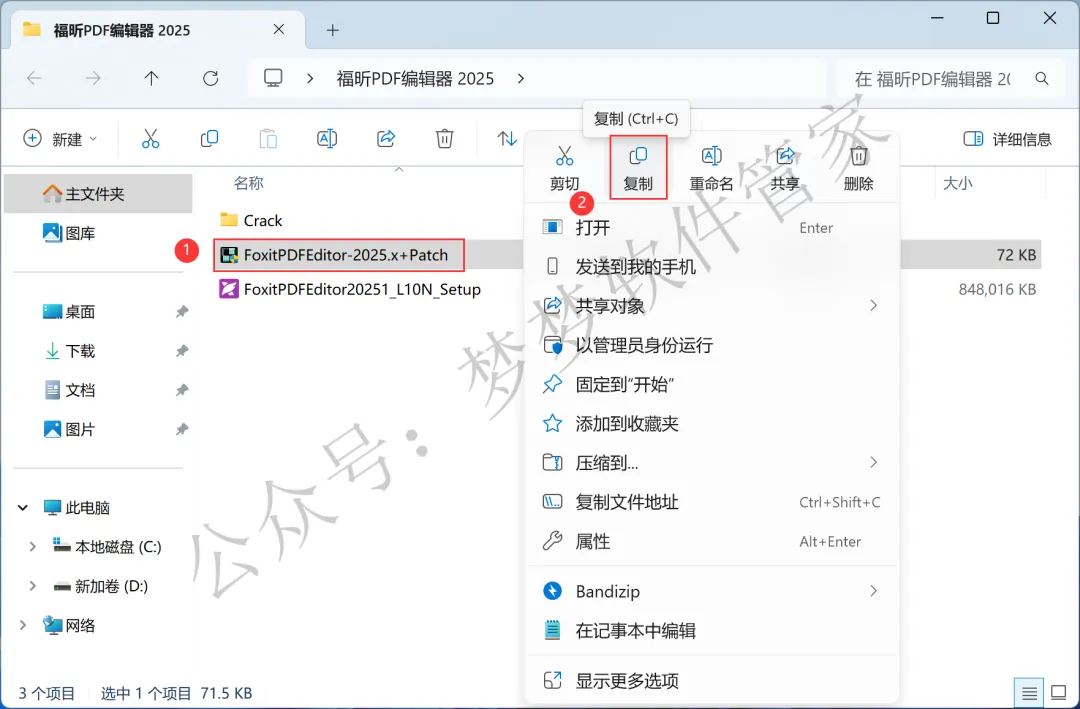Click the This PC monitor icon in address bar

click(273, 78)
